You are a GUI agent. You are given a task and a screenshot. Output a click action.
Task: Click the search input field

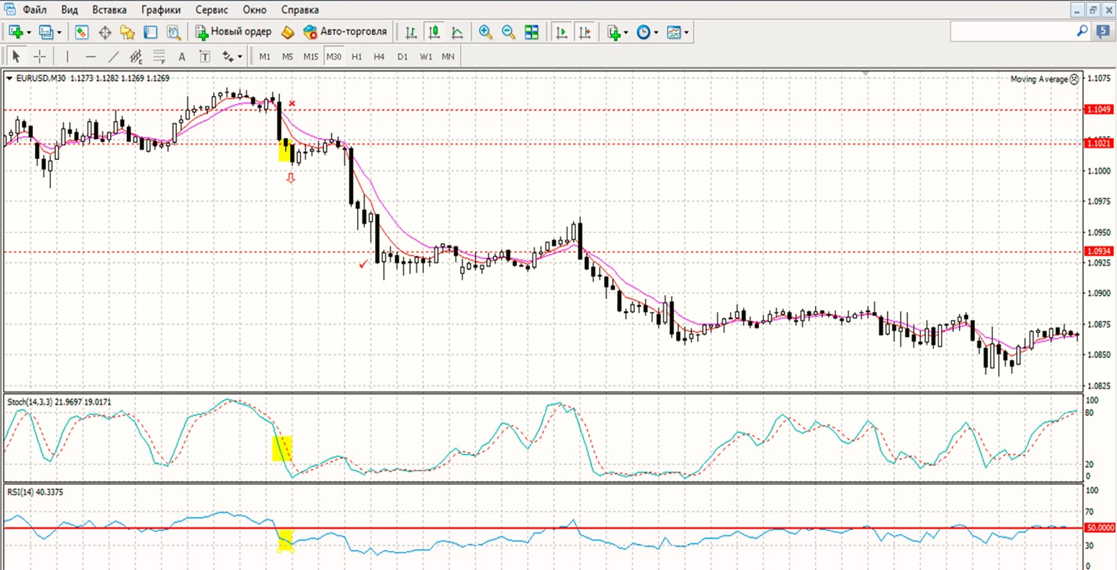1012,32
